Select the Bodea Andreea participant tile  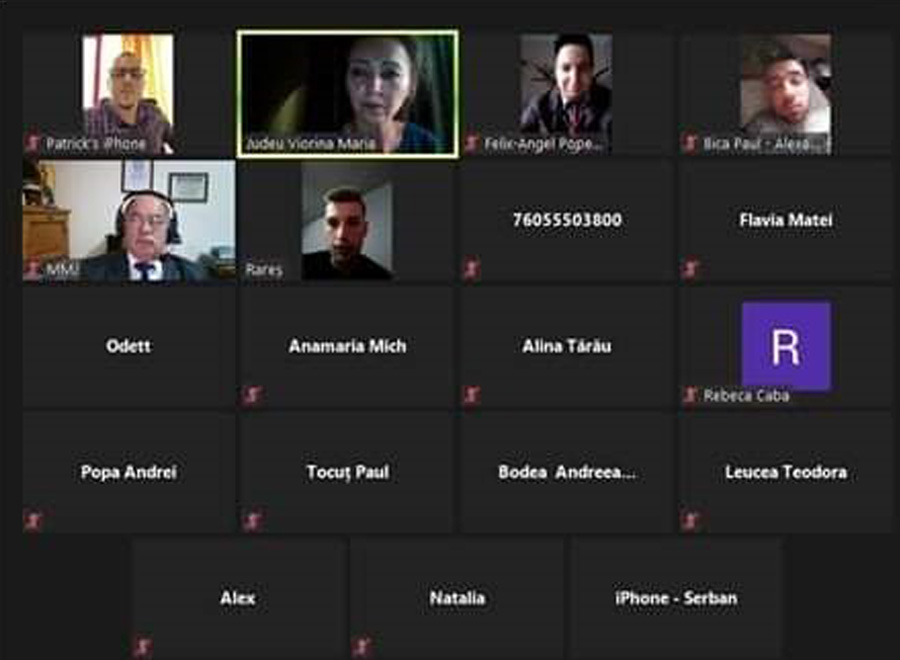(567, 473)
